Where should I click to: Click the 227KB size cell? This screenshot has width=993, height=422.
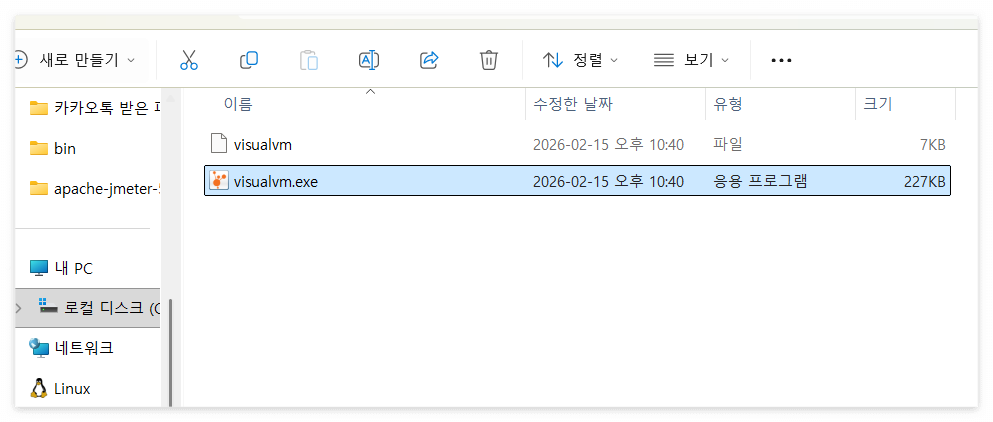925,182
